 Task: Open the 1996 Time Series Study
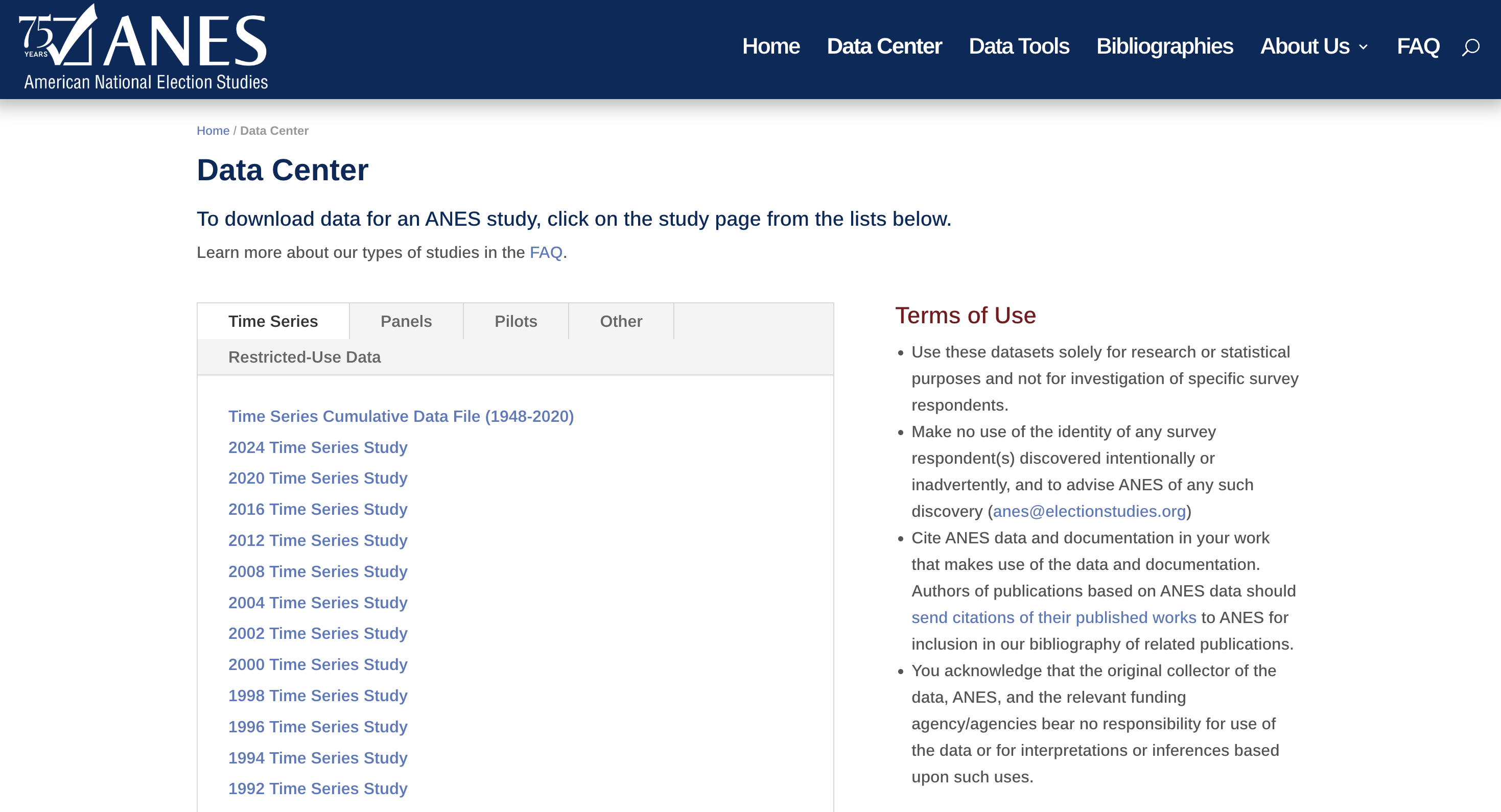(x=318, y=726)
